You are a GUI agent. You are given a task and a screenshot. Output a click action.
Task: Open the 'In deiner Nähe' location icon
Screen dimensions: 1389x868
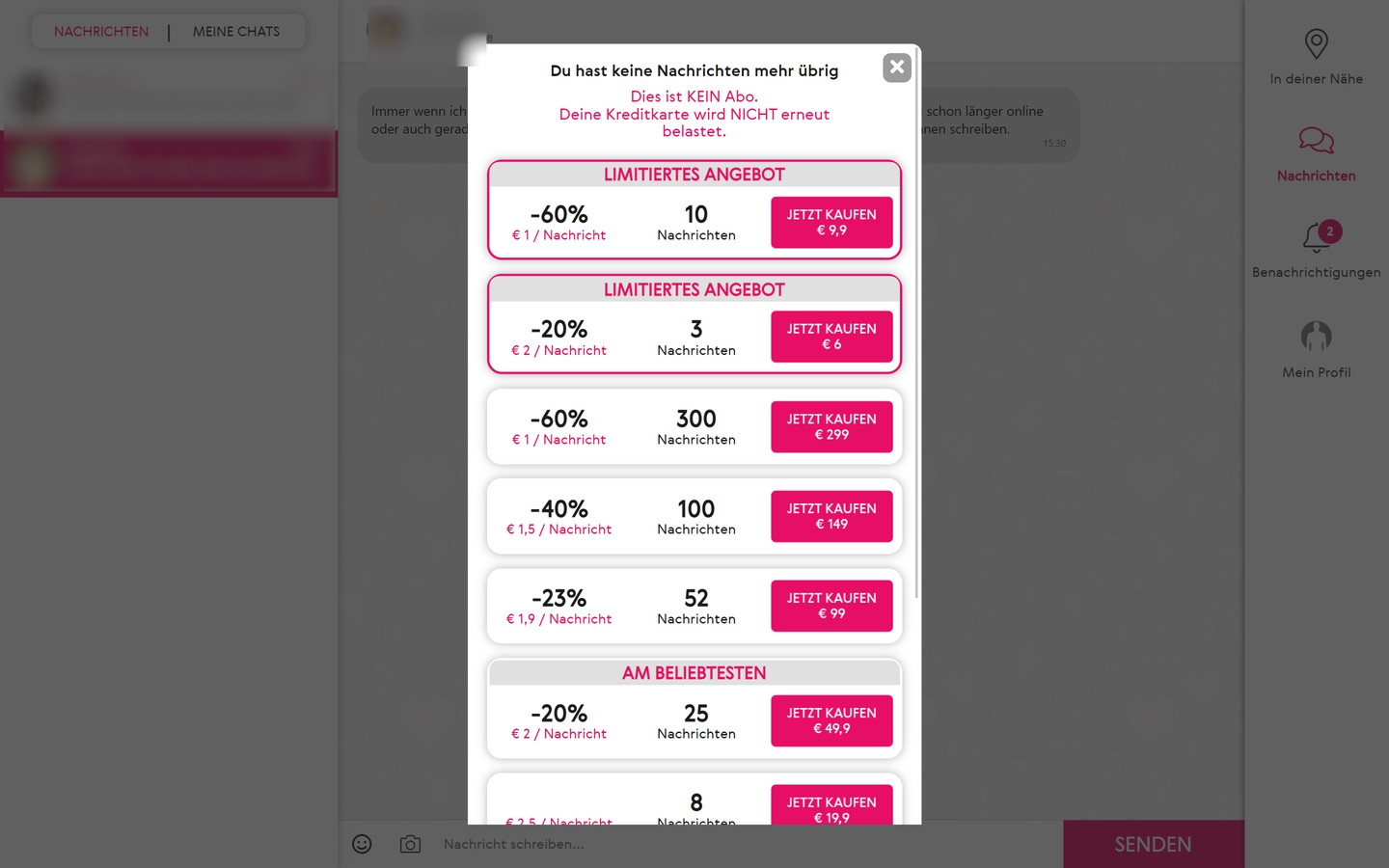click(1316, 44)
